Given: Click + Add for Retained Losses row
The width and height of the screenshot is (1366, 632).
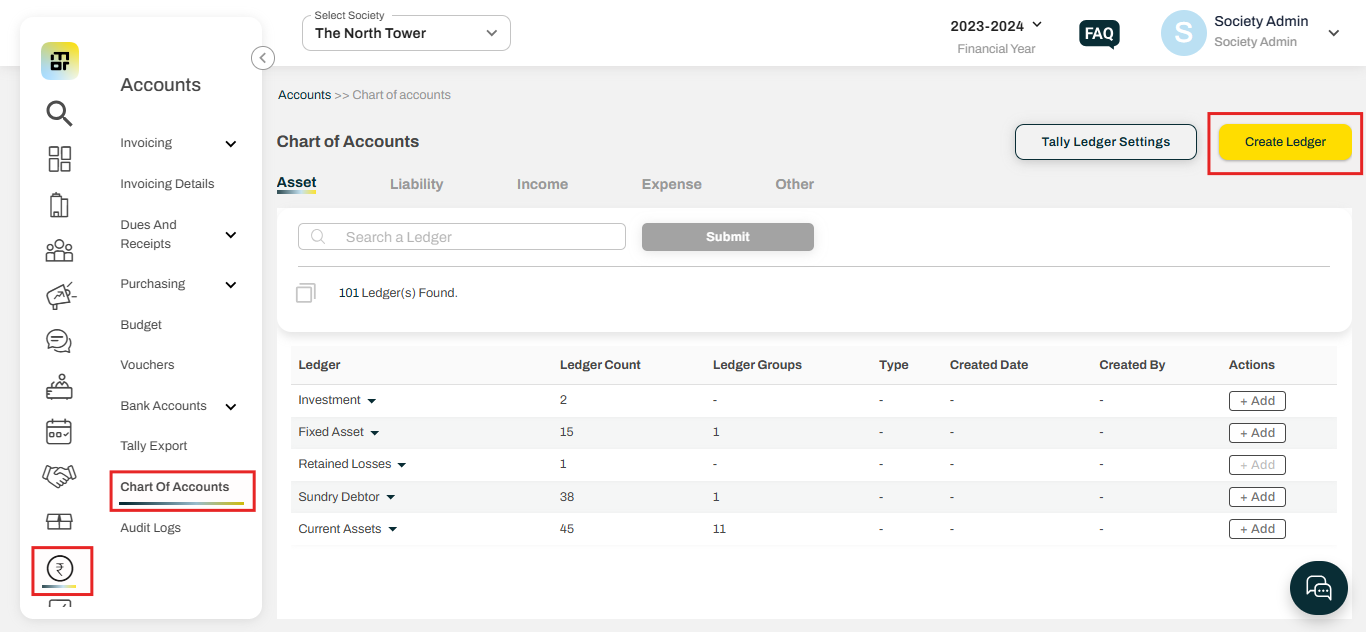Looking at the screenshot, I should tap(1257, 465).
